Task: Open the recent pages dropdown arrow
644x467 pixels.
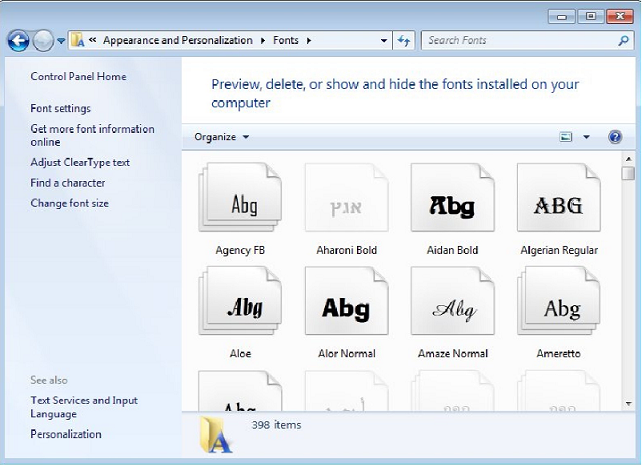Action: 61,41
